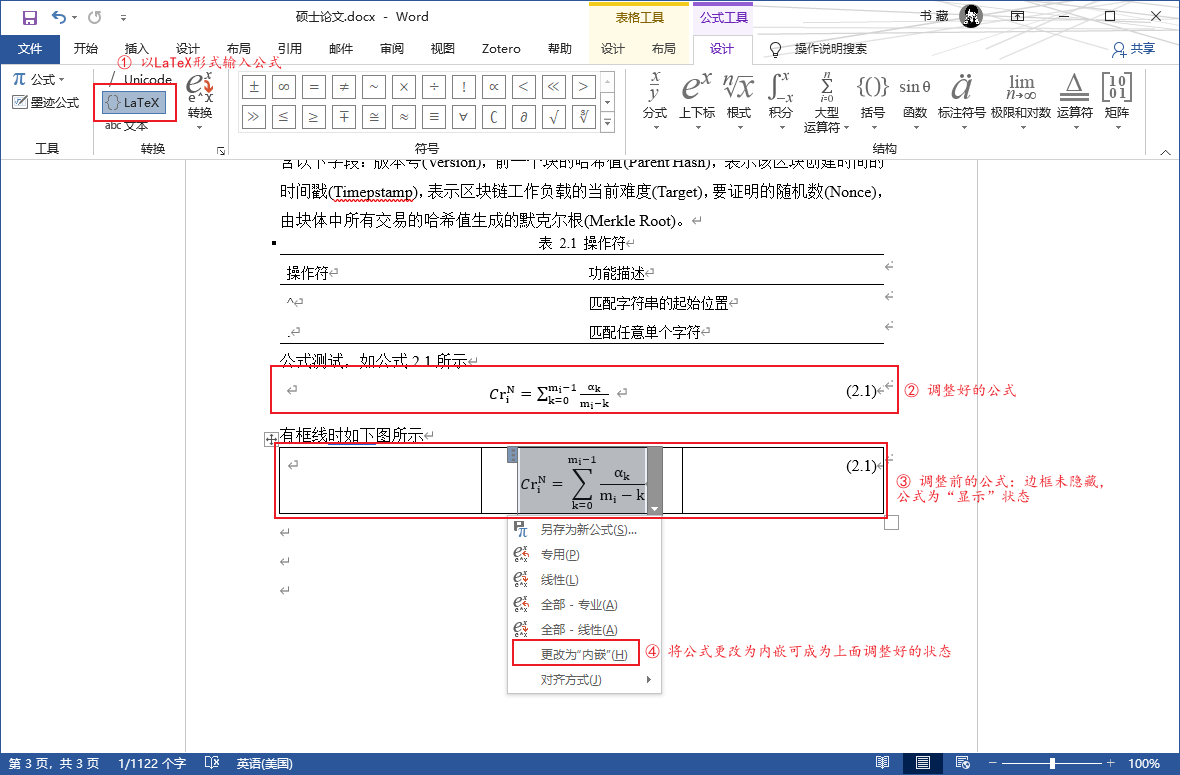The image size is (1180, 775).
Task: Switch to the Zotero ribbon tab
Action: point(500,48)
